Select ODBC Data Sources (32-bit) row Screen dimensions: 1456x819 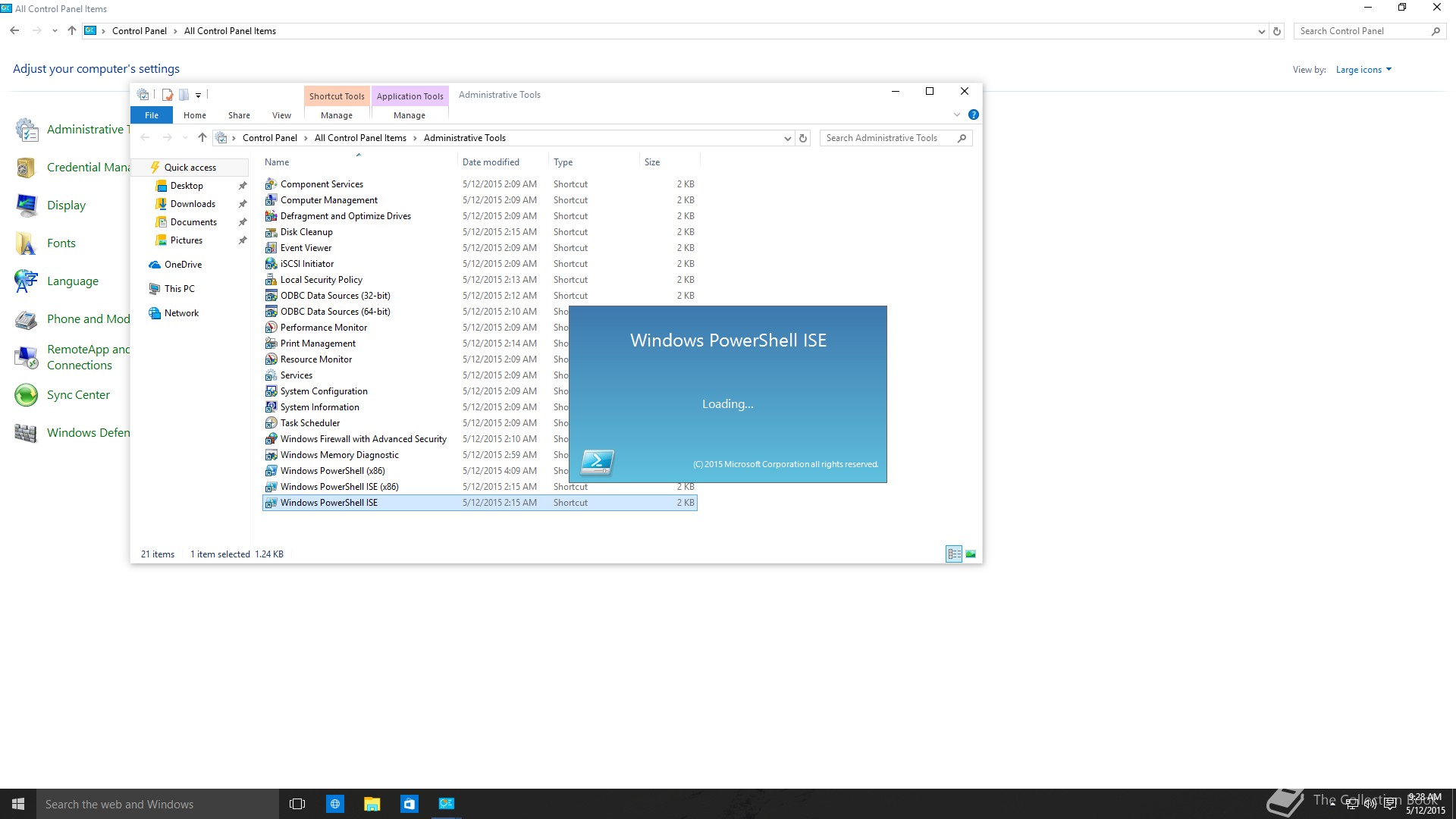[479, 296]
